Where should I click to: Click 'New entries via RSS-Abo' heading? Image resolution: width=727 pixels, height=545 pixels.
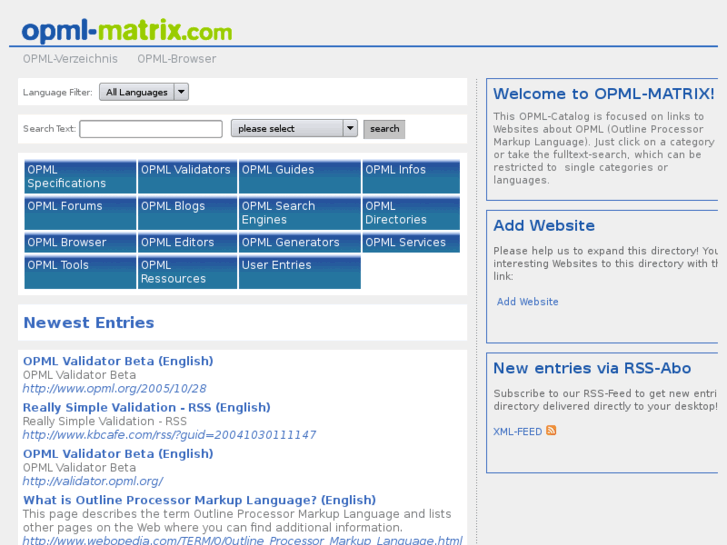coord(592,368)
